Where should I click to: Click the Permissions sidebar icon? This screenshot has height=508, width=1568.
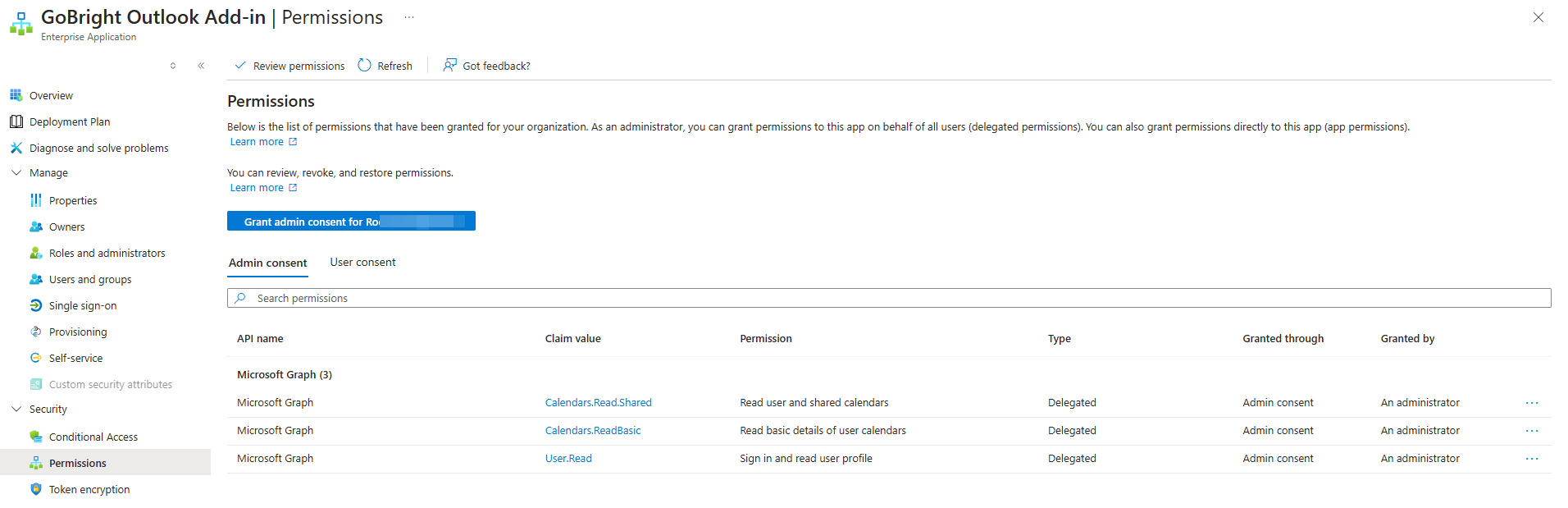click(35, 463)
